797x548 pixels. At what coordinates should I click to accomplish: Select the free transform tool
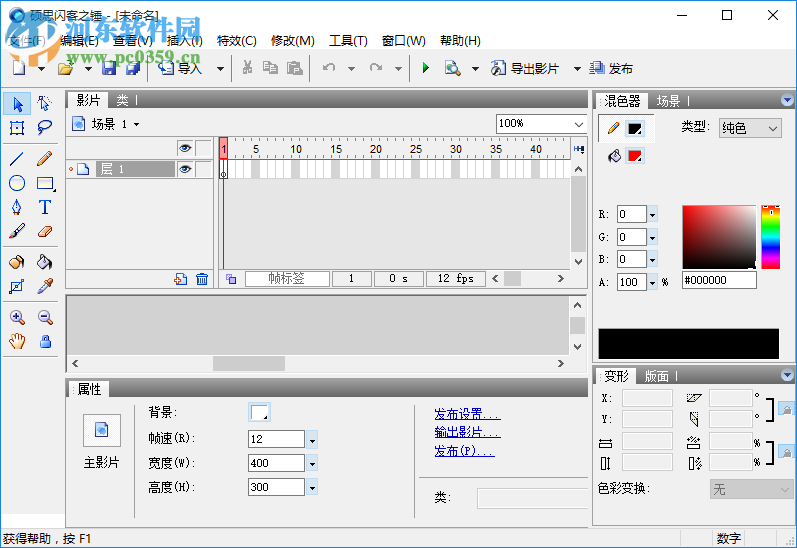click(17, 128)
